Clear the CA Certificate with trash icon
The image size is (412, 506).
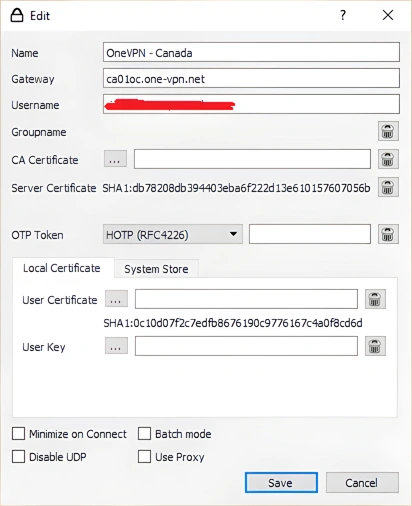point(388,159)
